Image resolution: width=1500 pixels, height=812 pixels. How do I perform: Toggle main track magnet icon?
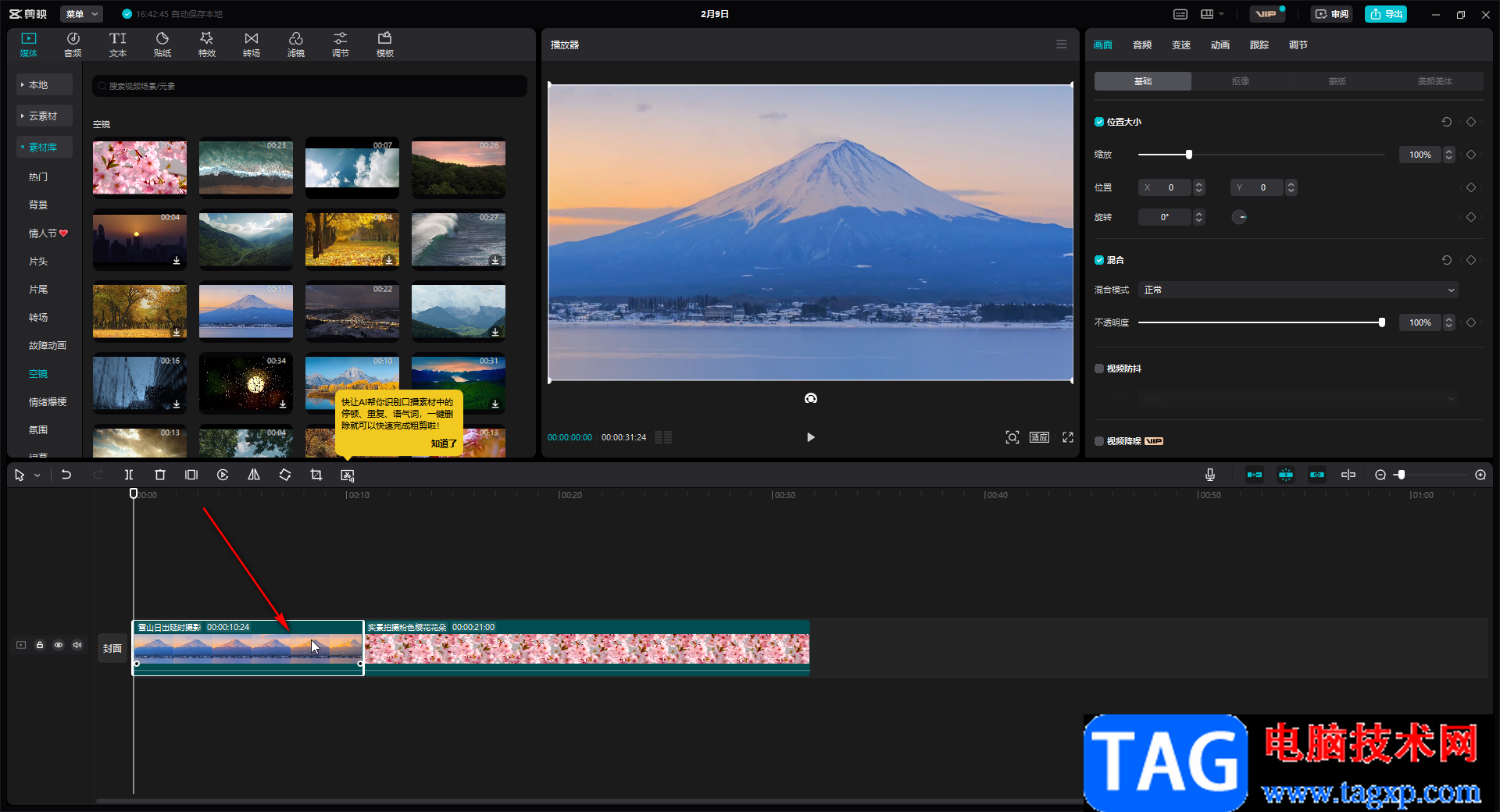(x=1255, y=475)
